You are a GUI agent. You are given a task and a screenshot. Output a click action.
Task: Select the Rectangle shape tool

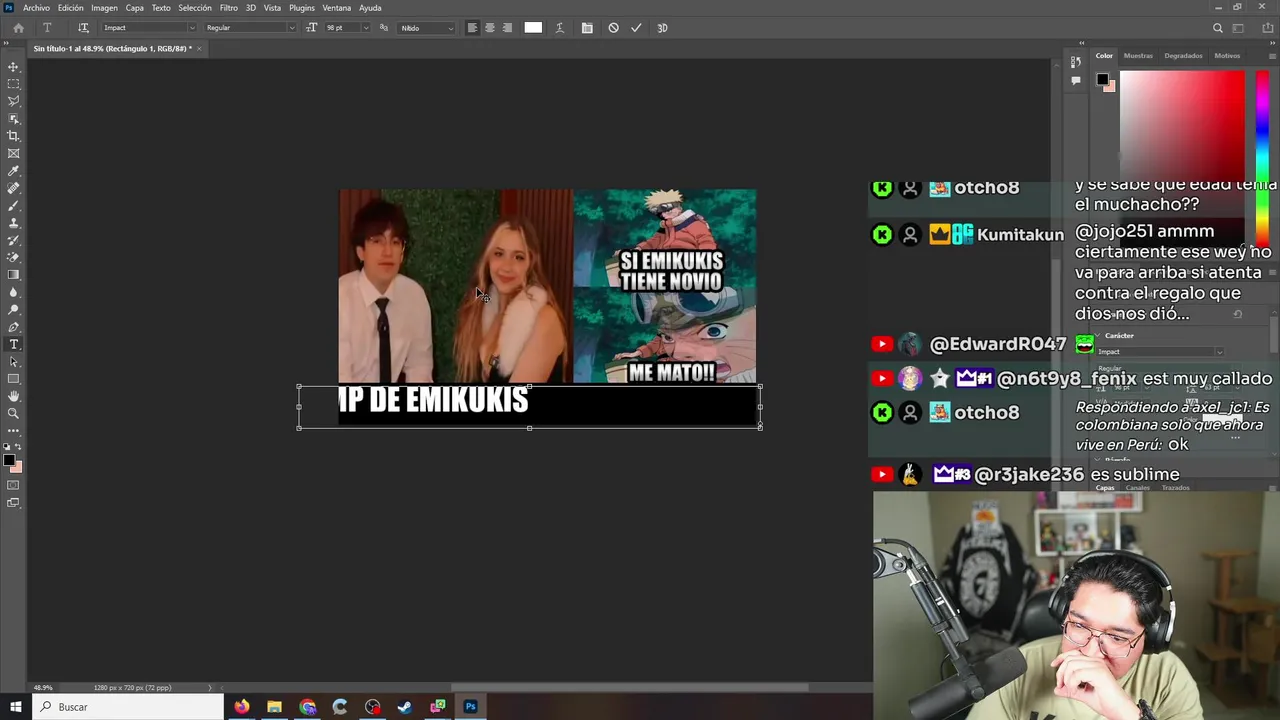[13, 379]
